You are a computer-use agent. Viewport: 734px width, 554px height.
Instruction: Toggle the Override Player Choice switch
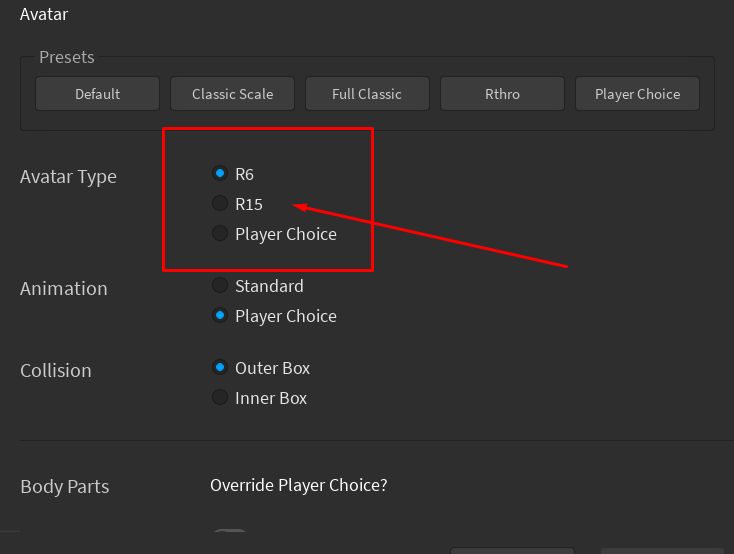230,538
